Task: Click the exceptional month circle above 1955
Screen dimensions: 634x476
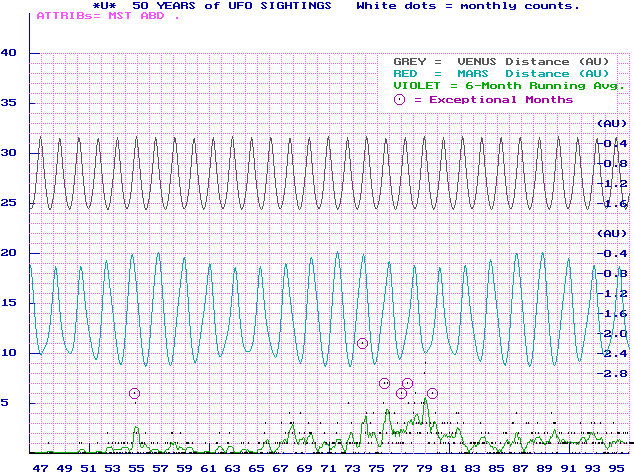Action: pyautogui.click(x=135, y=393)
